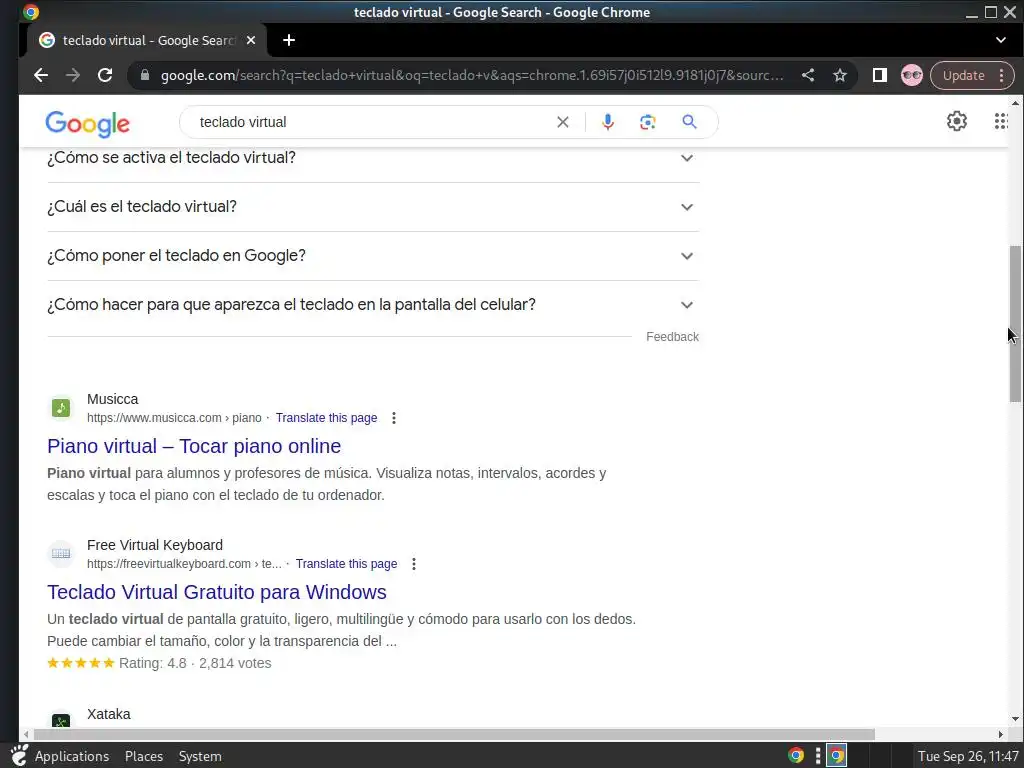The height and width of the screenshot is (768, 1024).
Task: Click the clock showing Tue Sep 26
Action: pos(968,756)
